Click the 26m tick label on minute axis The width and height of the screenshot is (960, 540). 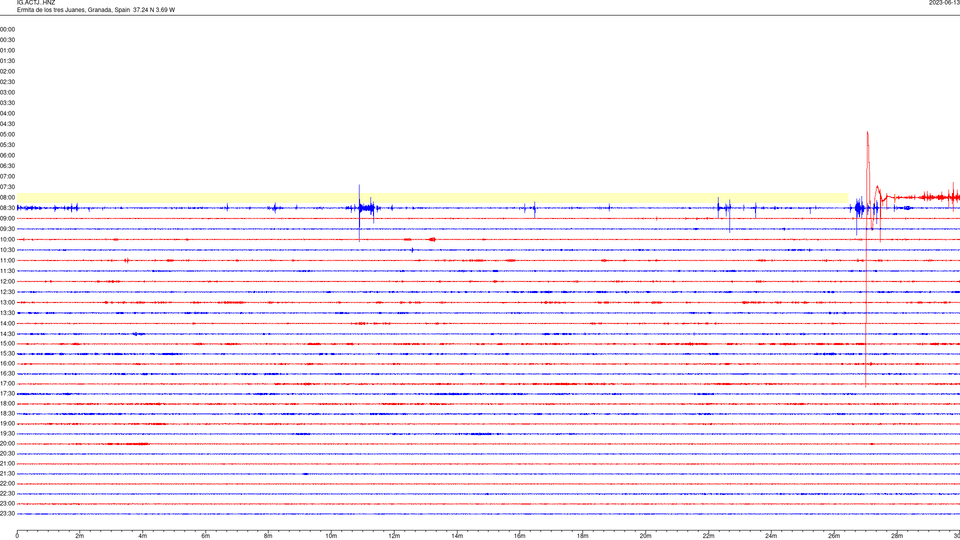click(834, 536)
